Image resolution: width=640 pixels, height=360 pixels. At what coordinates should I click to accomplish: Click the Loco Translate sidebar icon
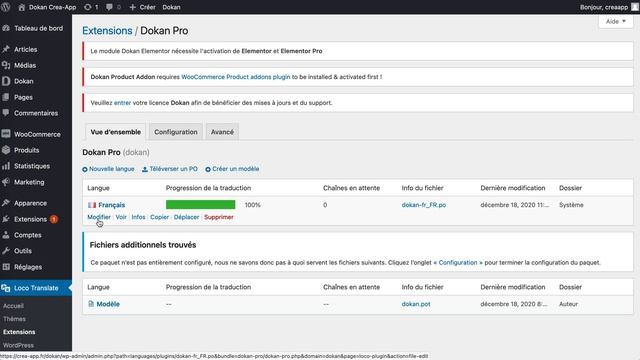click(x=6, y=288)
